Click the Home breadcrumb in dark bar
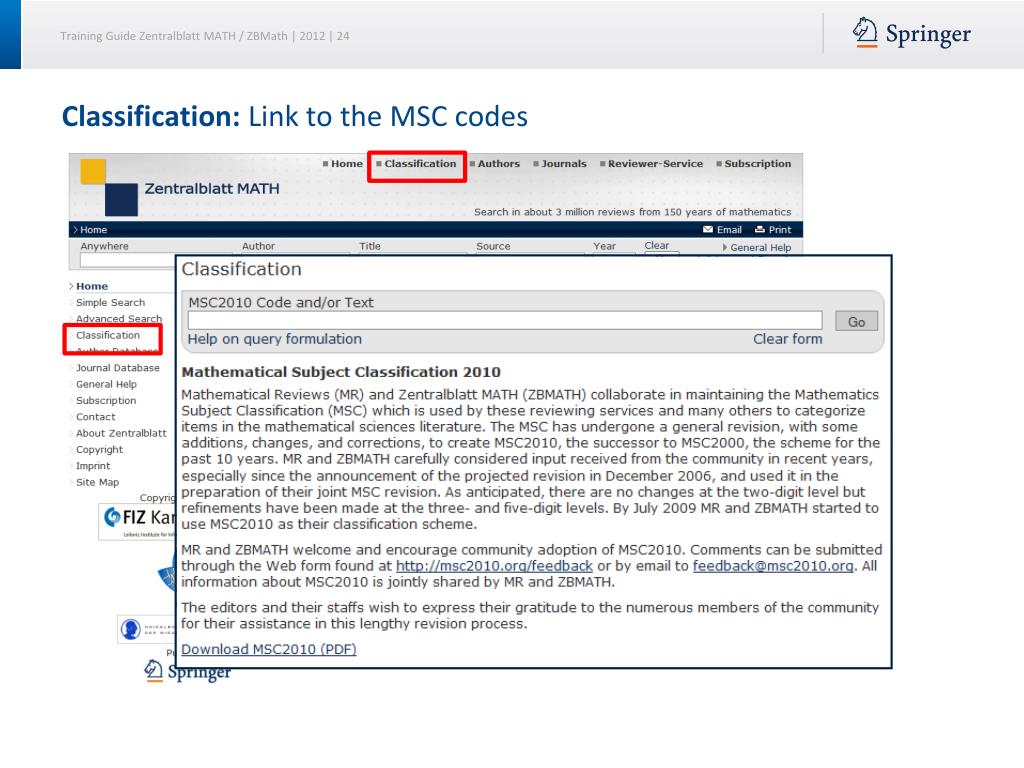 pos(93,230)
